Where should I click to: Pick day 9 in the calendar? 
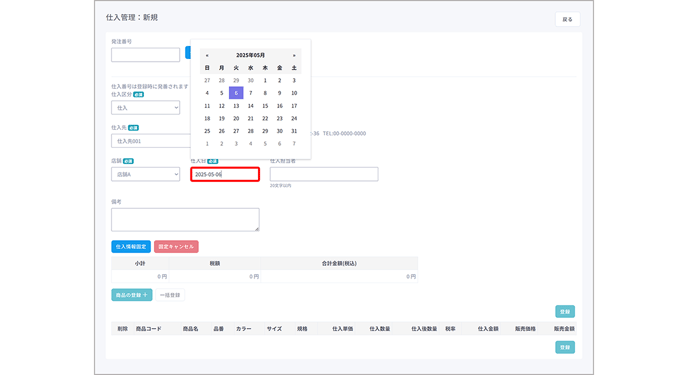click(x=280, y=93)
